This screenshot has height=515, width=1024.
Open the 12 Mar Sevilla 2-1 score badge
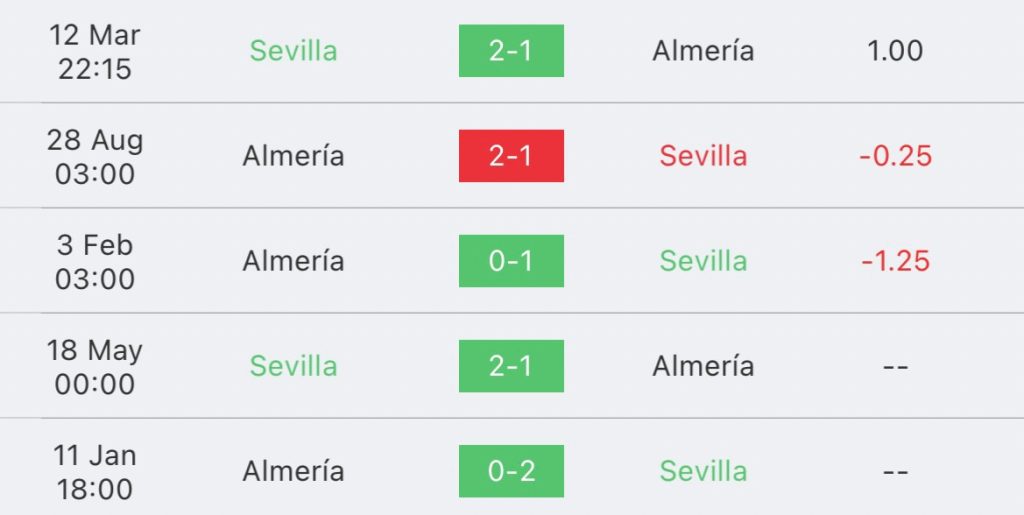coord(511,51)
